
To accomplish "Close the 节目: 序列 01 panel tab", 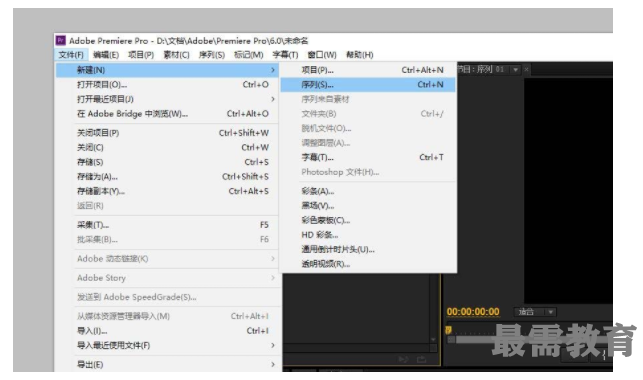I will pyautogui.click(x=526, y=70).
